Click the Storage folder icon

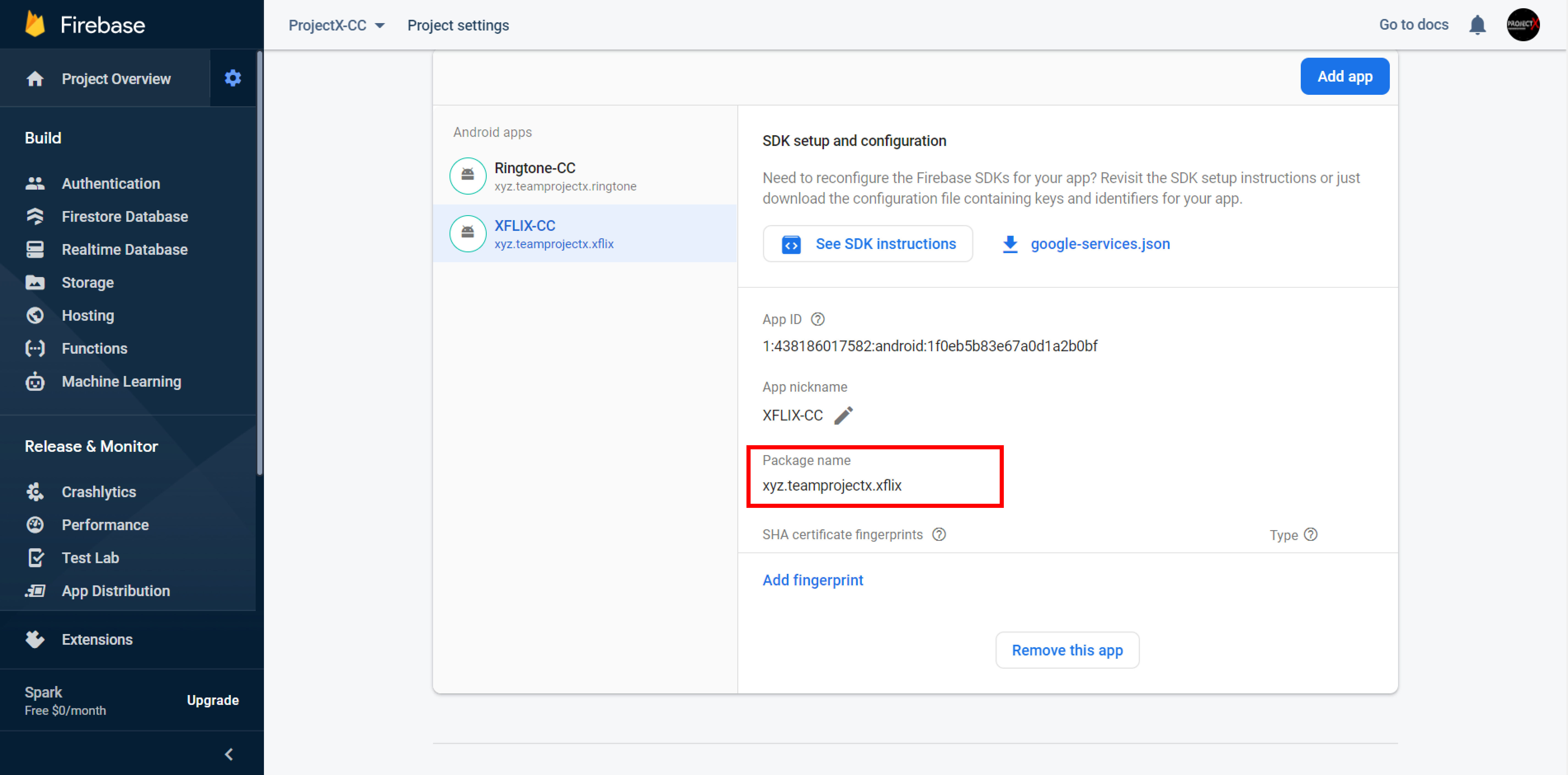(x=35, y=282)
